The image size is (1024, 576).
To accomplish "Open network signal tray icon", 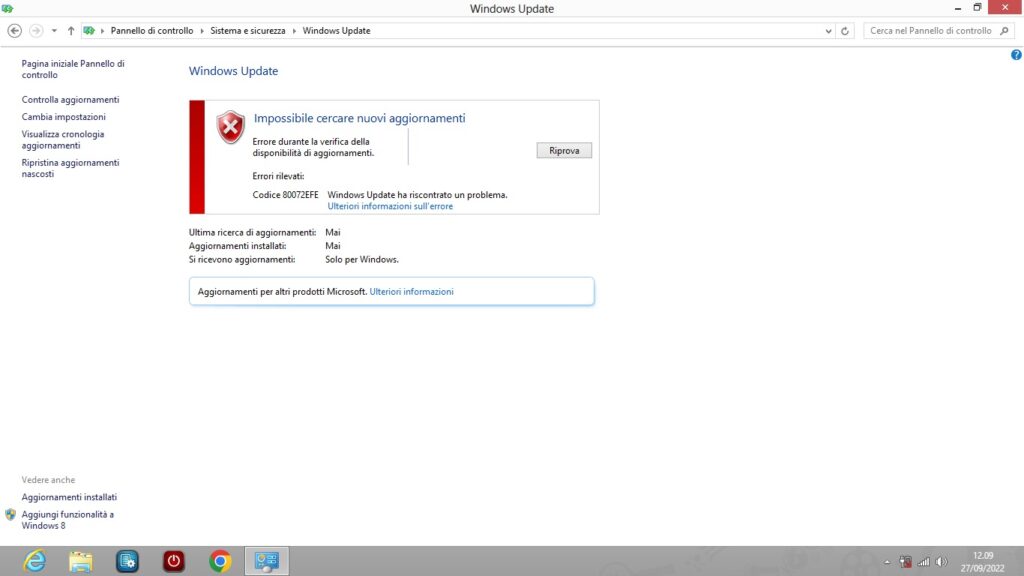I will pos(923,562).
